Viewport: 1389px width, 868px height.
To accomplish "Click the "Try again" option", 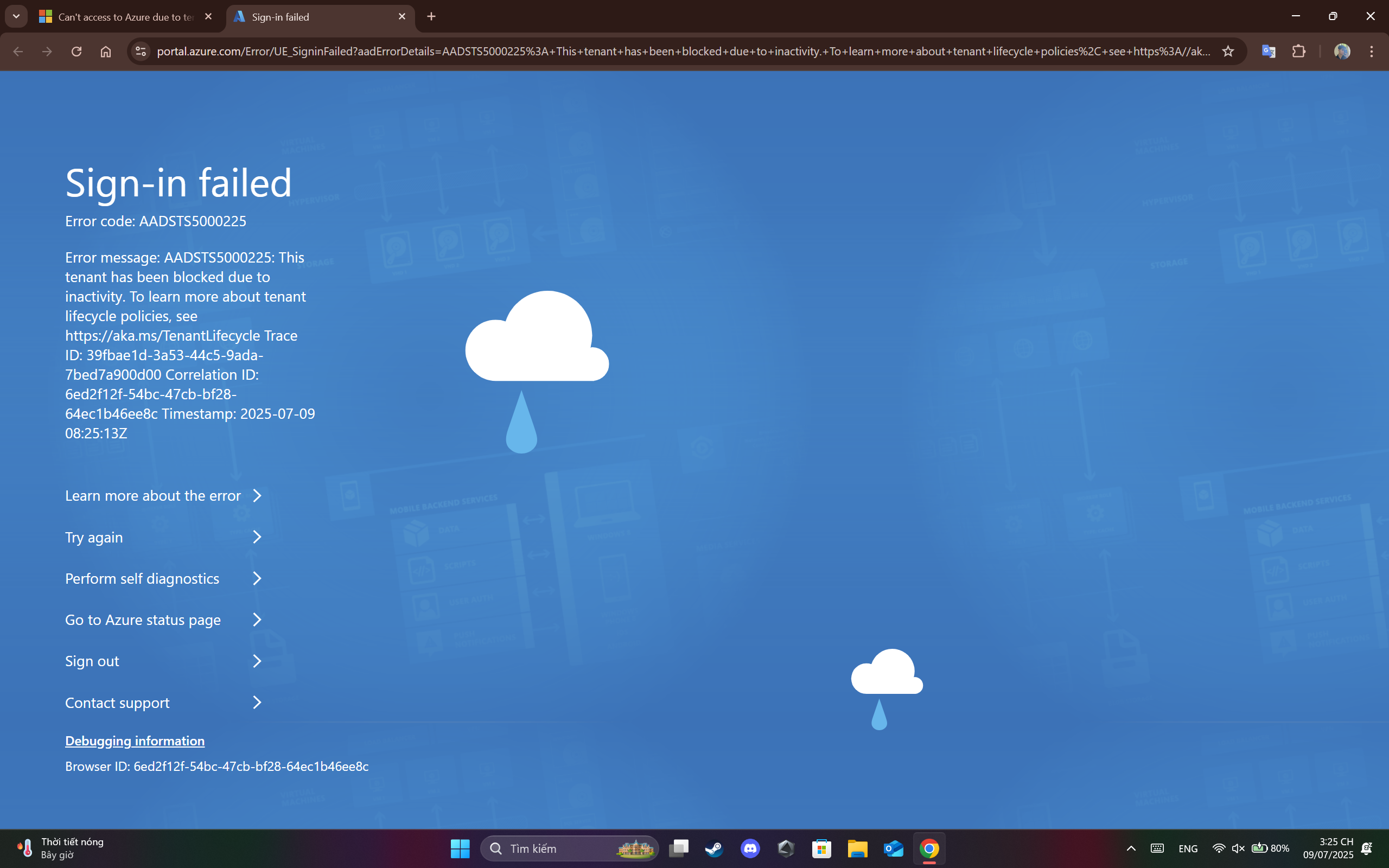I will tap(163, 537).
